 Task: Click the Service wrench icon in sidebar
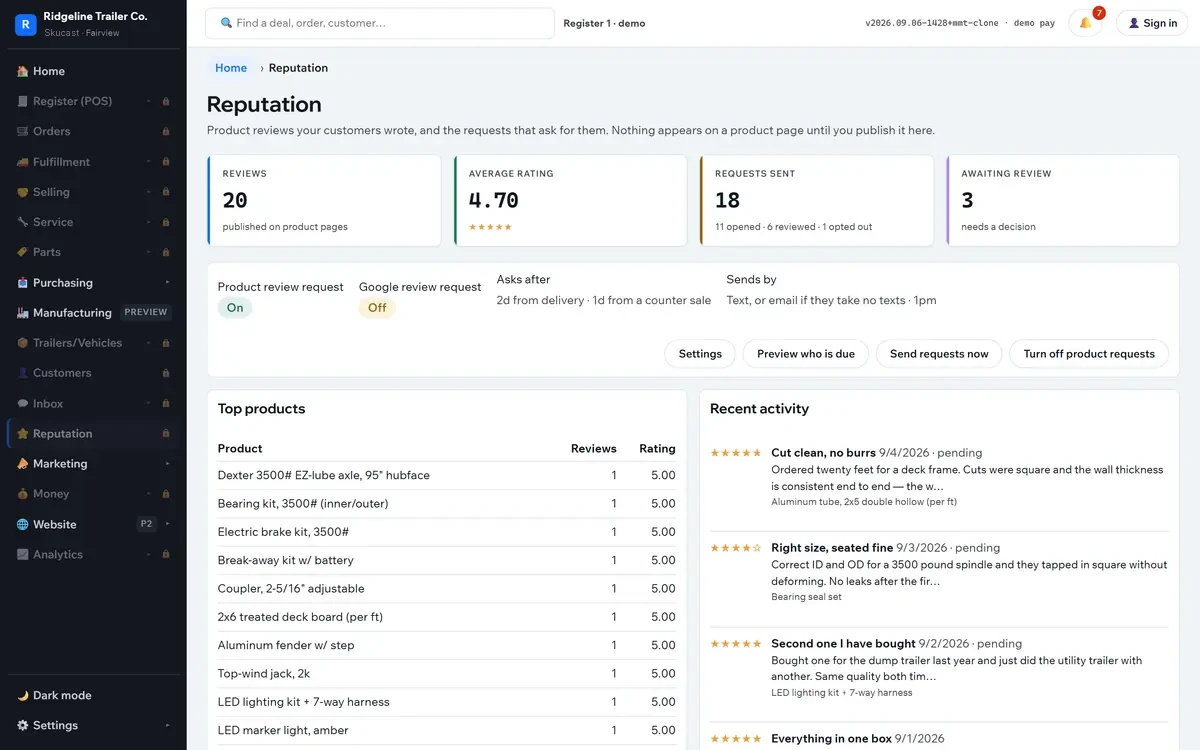[22, 222]
